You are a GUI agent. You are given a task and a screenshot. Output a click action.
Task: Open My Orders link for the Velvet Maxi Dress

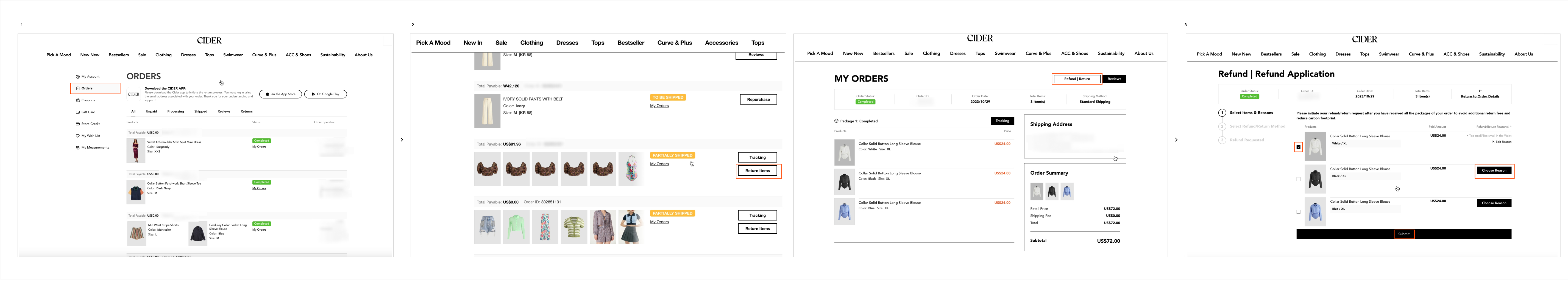coord(259,147)
